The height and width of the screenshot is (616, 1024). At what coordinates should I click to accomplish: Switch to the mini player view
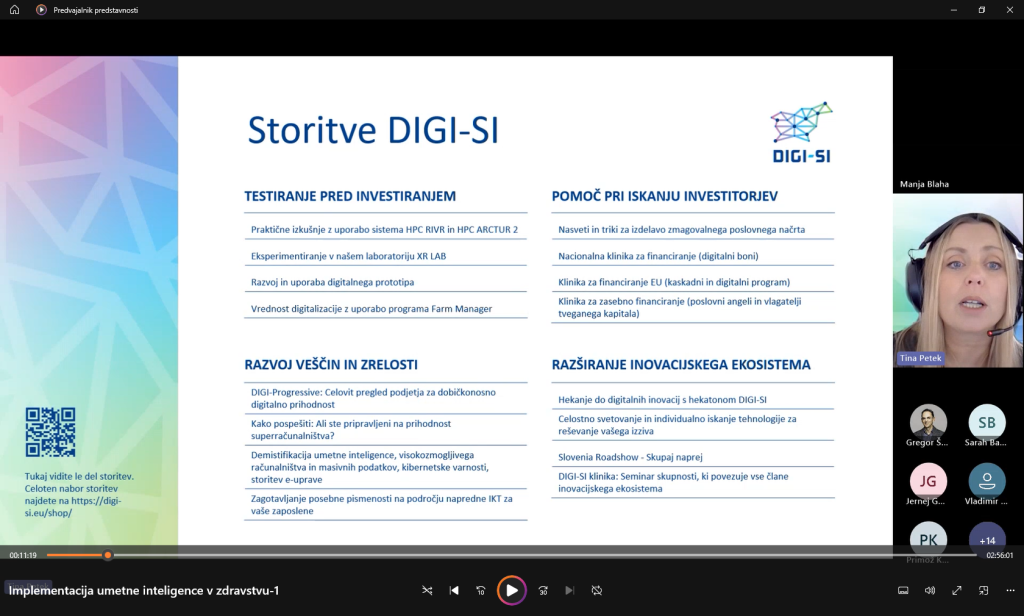pyautogui.click(x=984, y=591)
